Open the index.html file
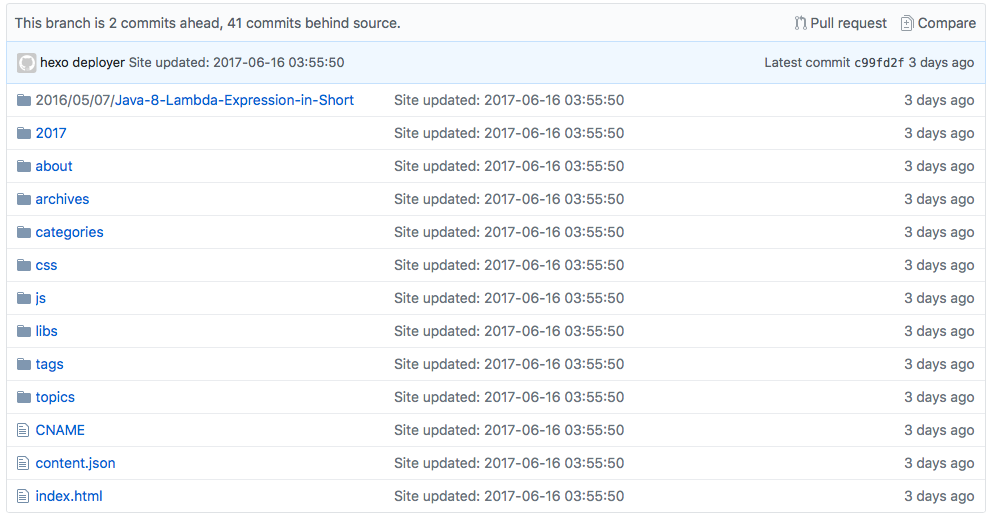The width and height of the screenshot is (991, 516). click(x=69, y=496)
